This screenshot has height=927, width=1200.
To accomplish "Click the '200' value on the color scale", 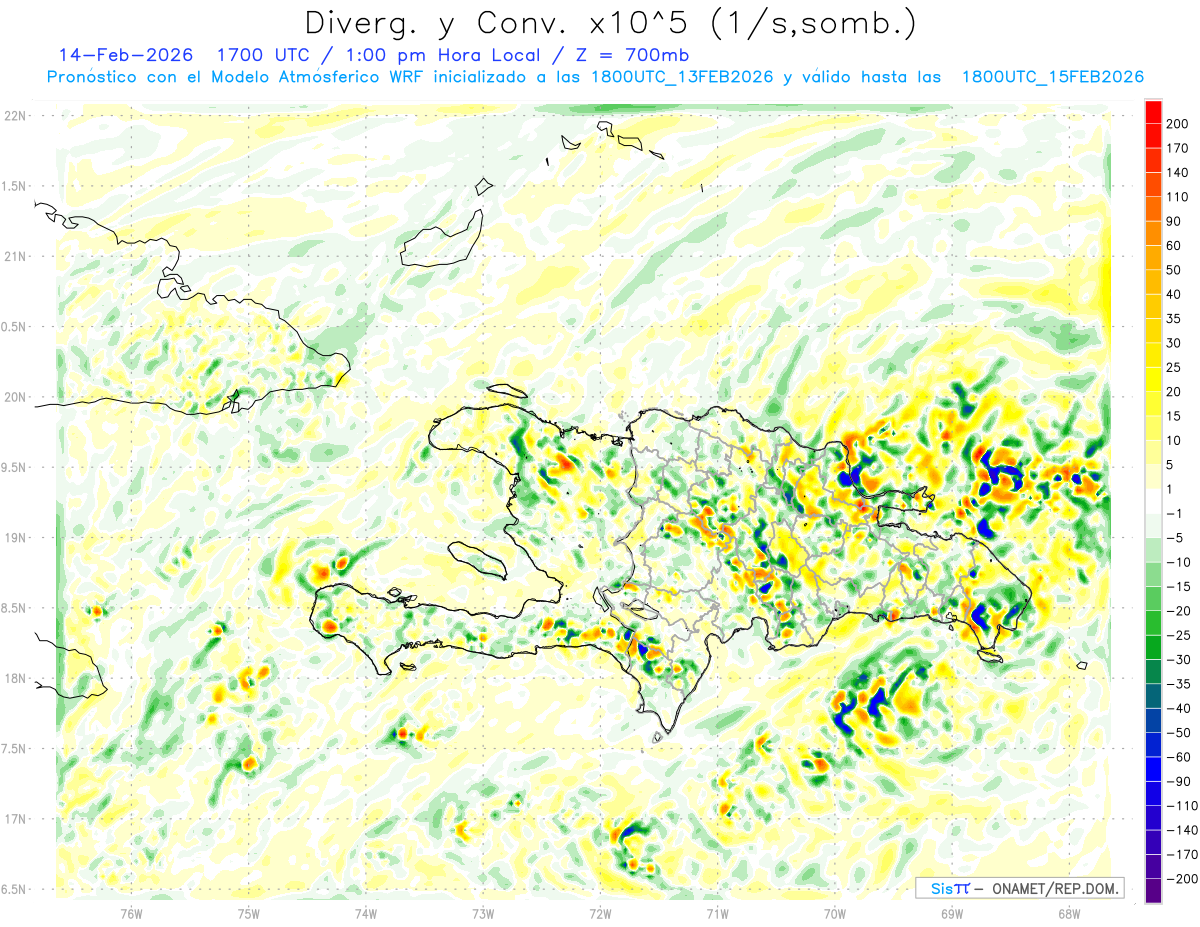I will coord(1179,123).
